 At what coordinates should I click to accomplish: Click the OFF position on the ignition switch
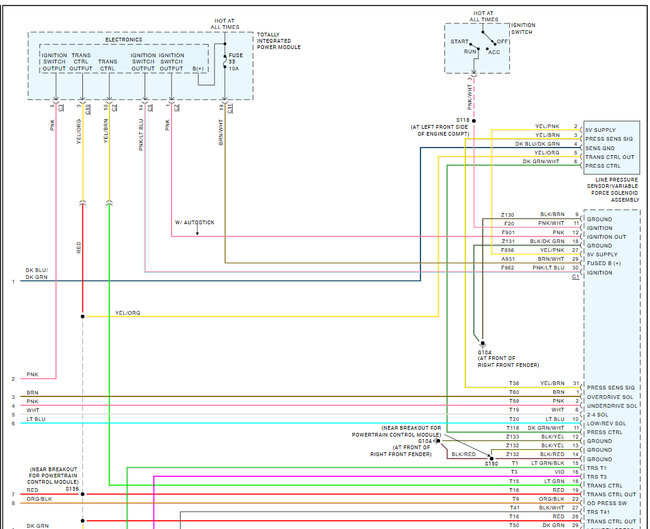(502, 41)
